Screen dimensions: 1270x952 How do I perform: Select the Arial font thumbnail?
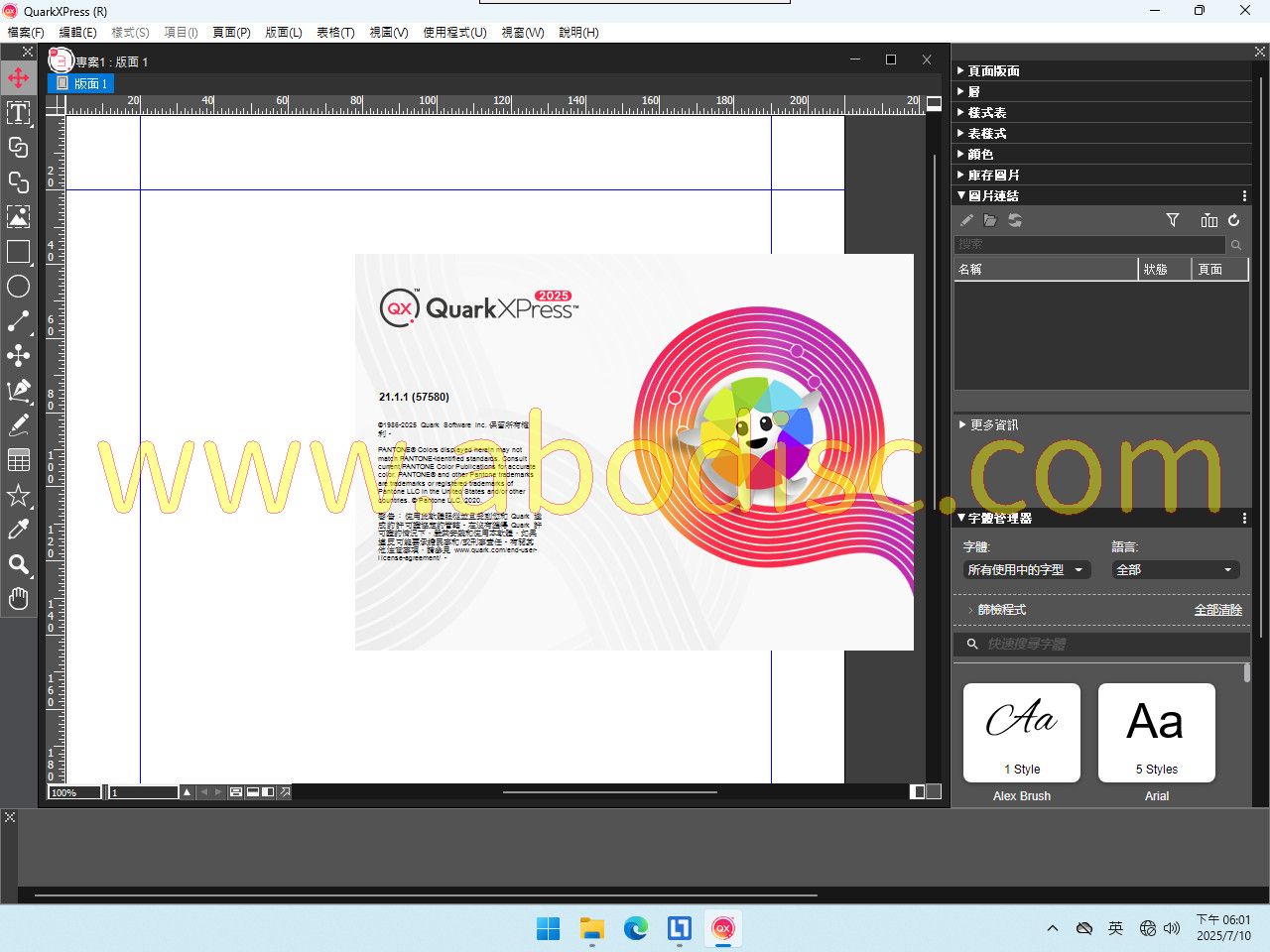(1157, 733)
